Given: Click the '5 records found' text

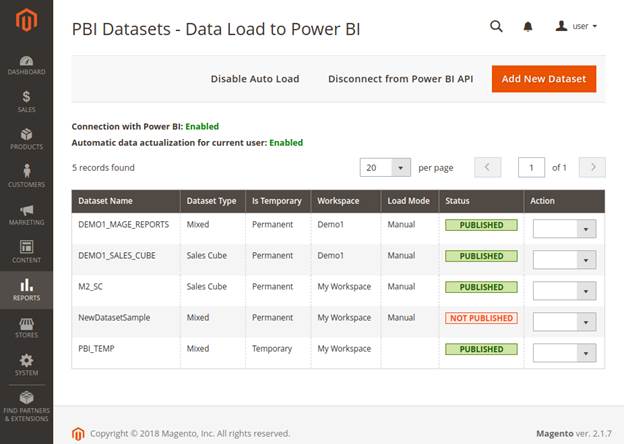Looking at the screenshot, I should click(x=103, y=167).
